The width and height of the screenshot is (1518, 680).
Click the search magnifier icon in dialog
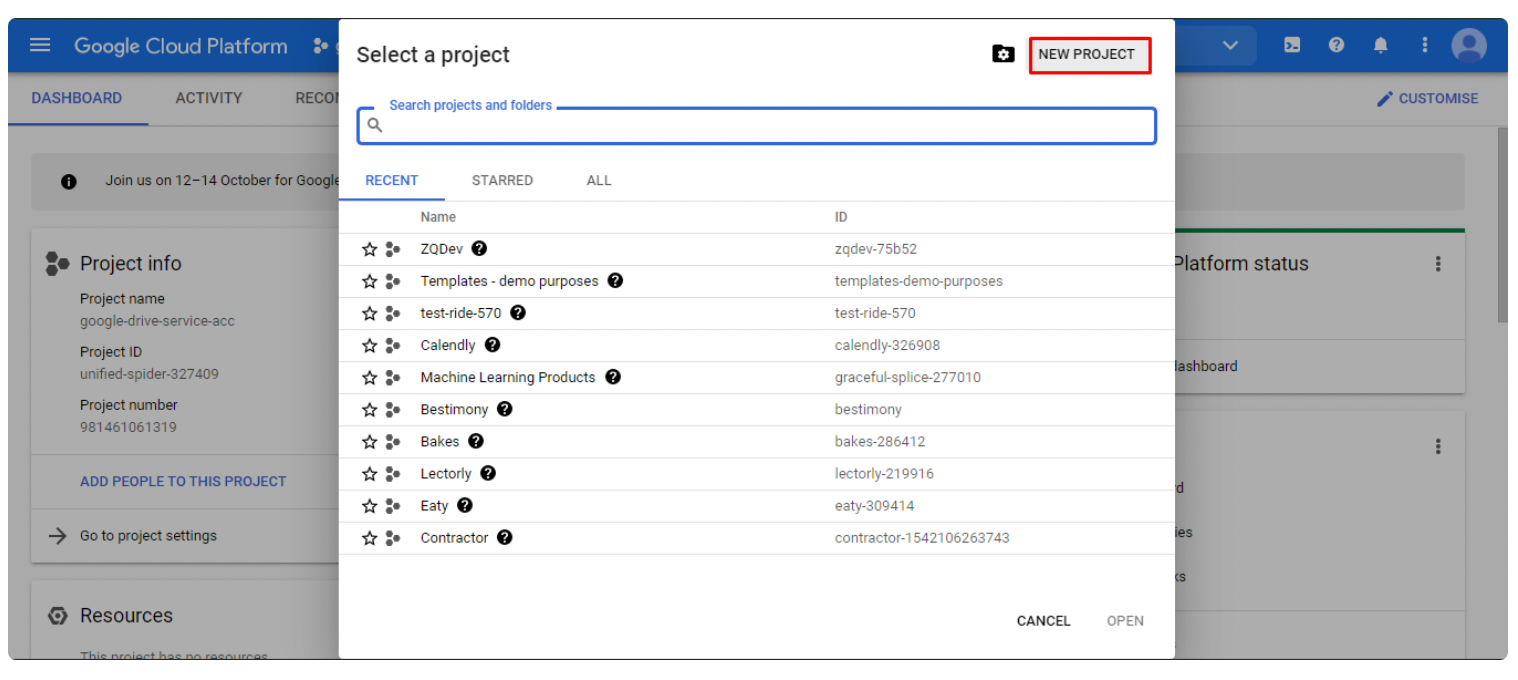tap(375, 126)
